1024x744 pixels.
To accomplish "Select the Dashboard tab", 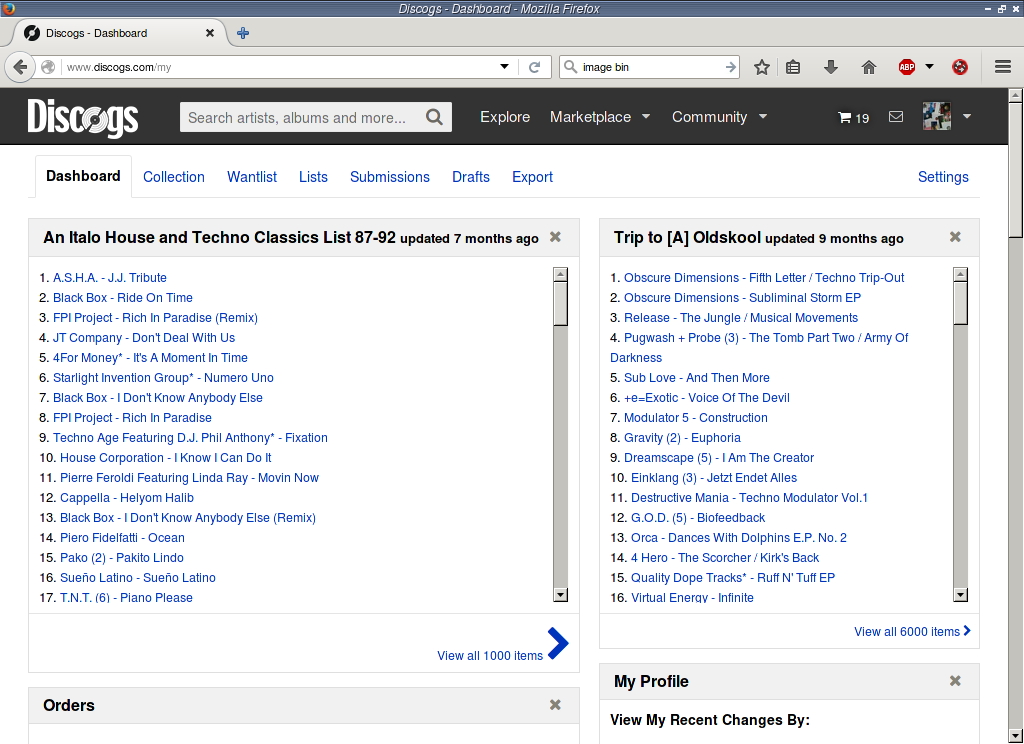I will click(83, 176).
